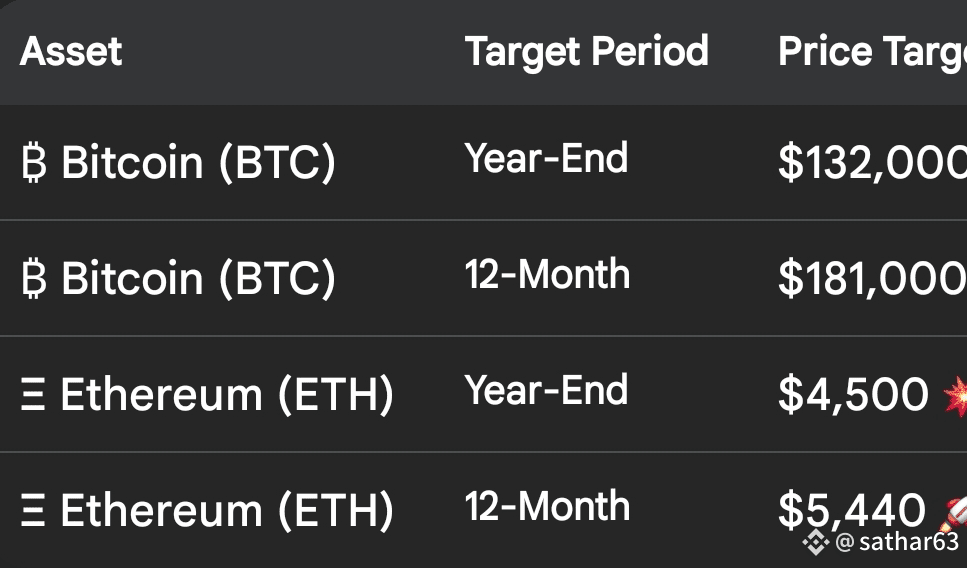Click Ethereum (ETH) text in the 12-Month row

[x=227, y=512]
